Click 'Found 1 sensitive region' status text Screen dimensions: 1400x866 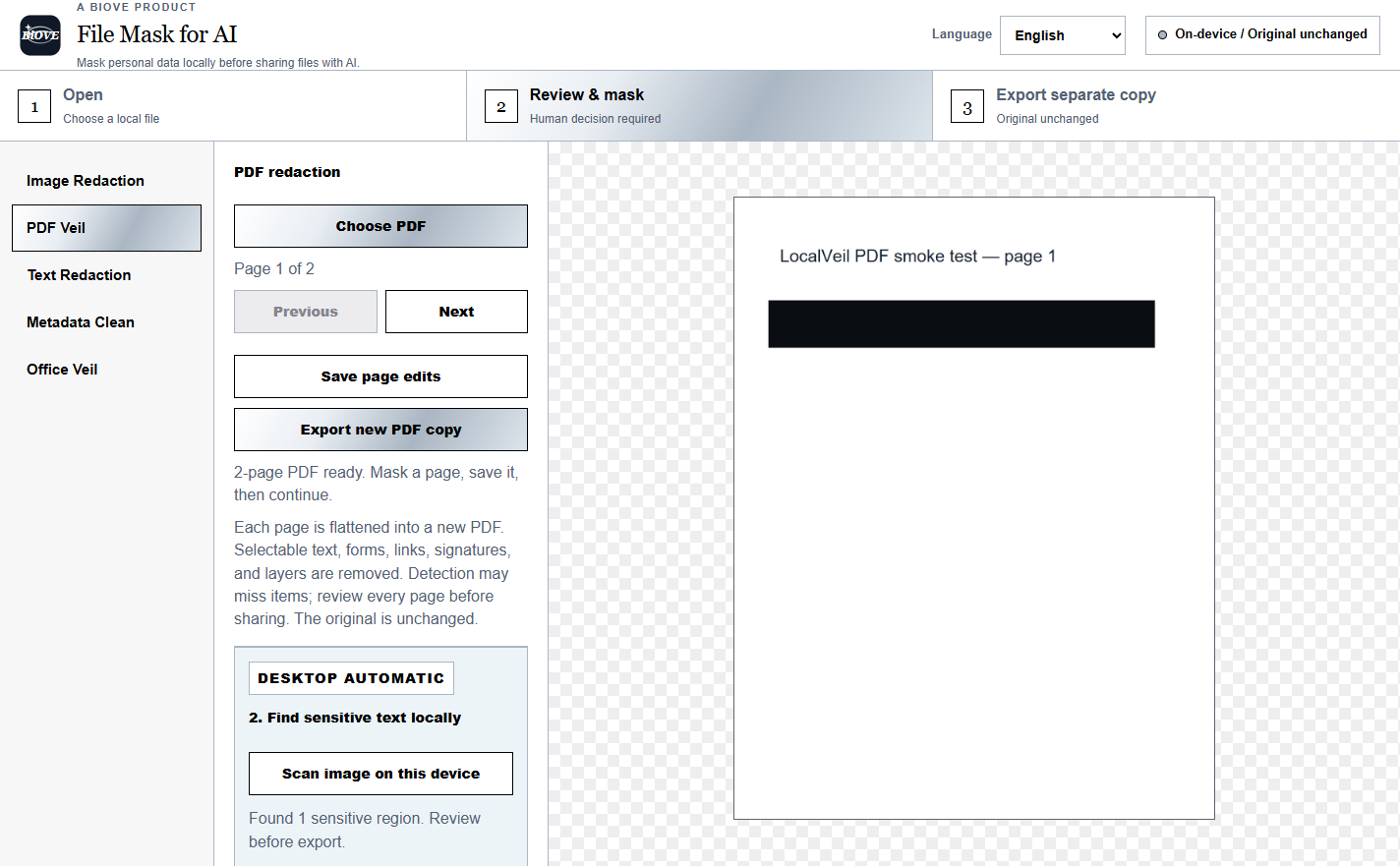tap(365, 830)
